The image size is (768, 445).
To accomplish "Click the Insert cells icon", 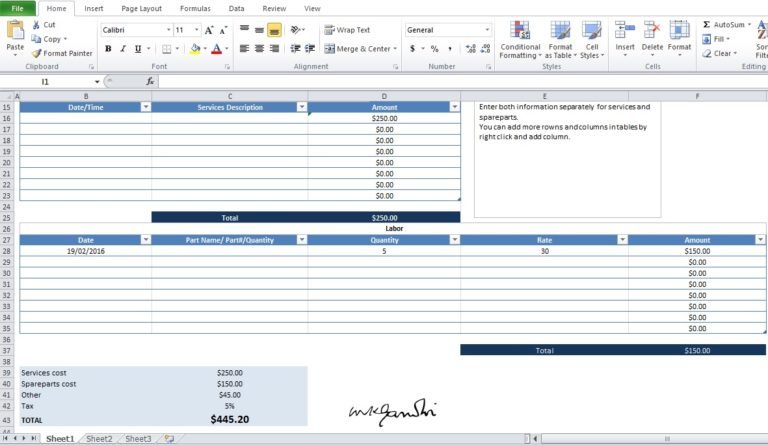I will tap(625, 31).
